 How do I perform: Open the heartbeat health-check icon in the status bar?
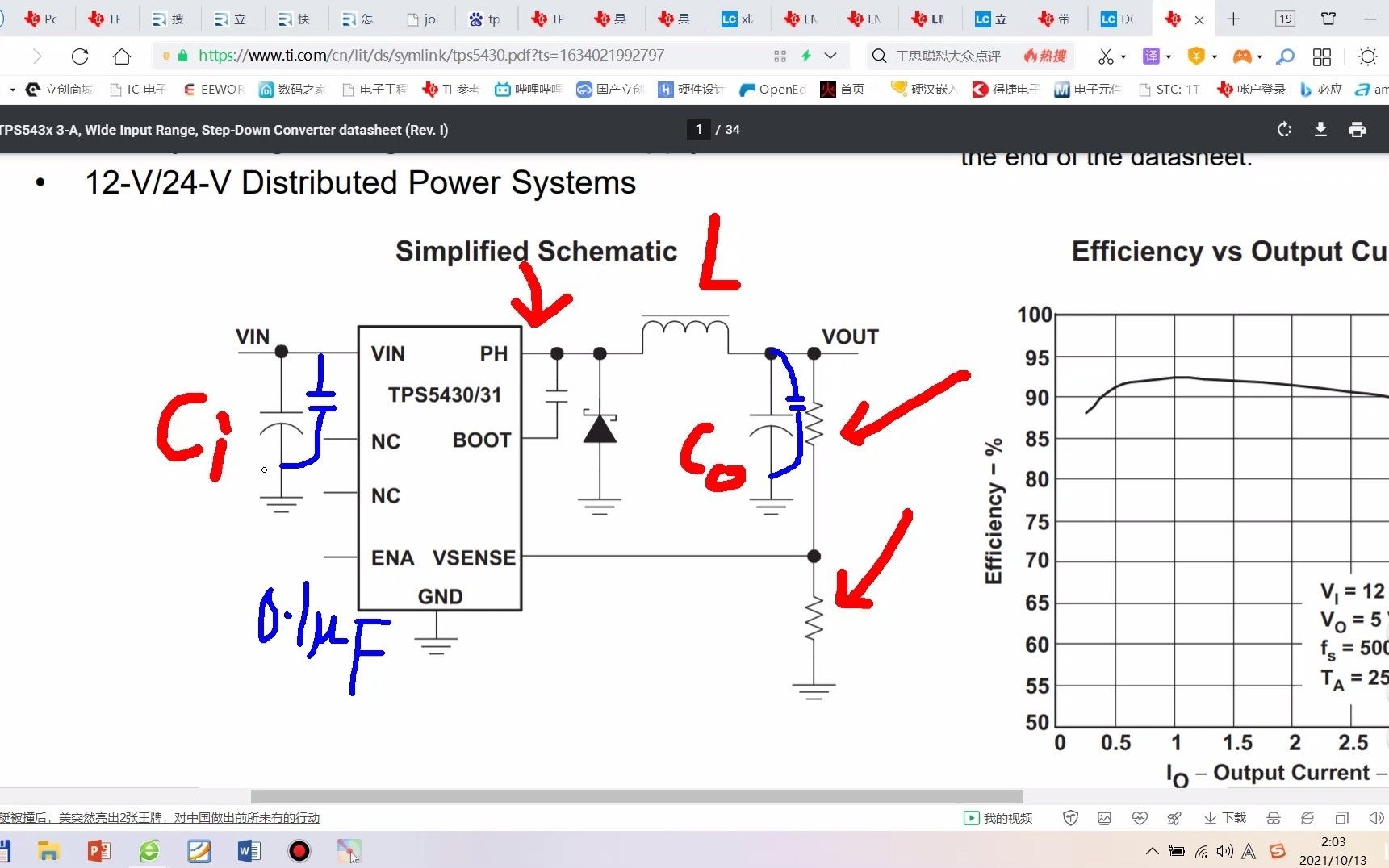(1140, 818)
